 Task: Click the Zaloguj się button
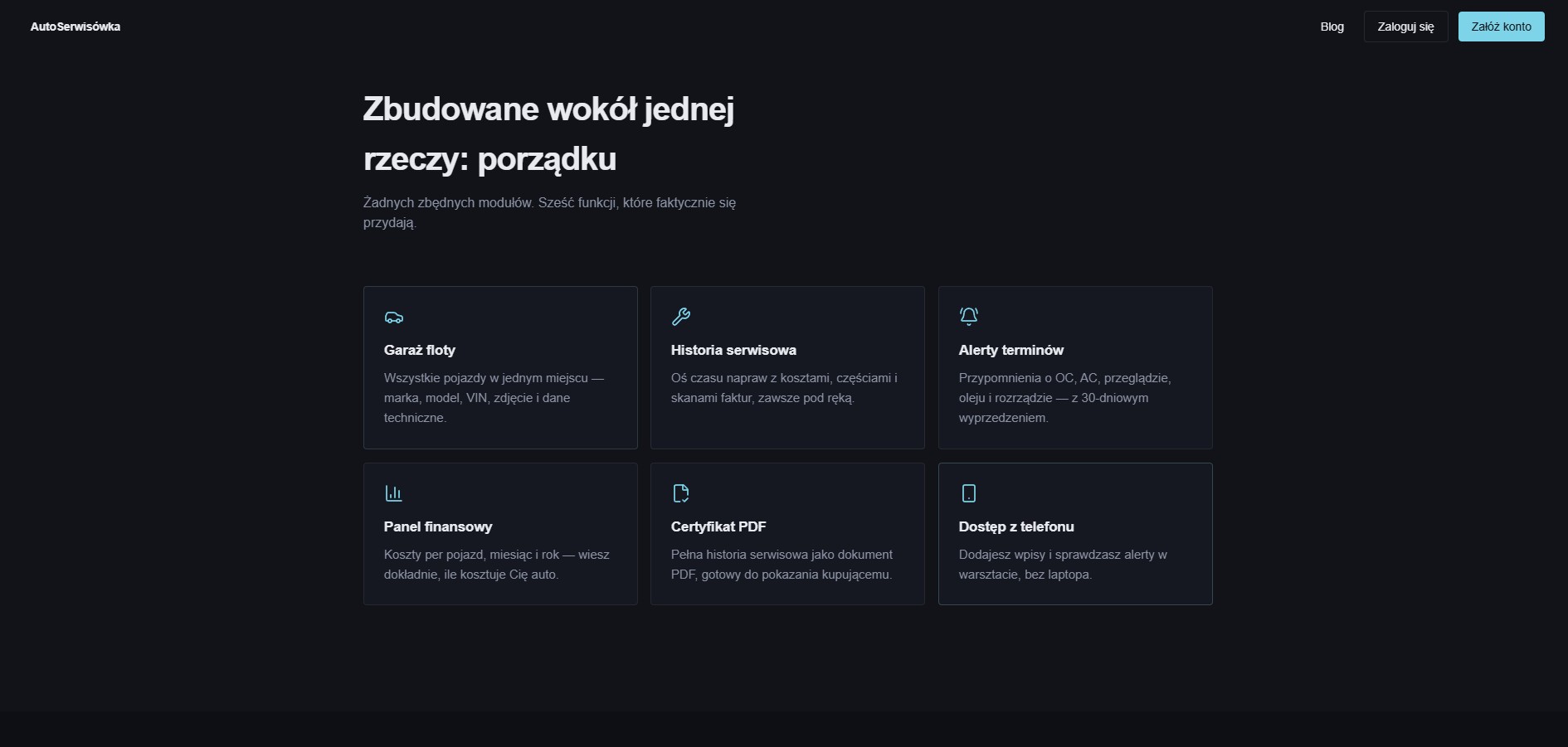pos(1406,27)
